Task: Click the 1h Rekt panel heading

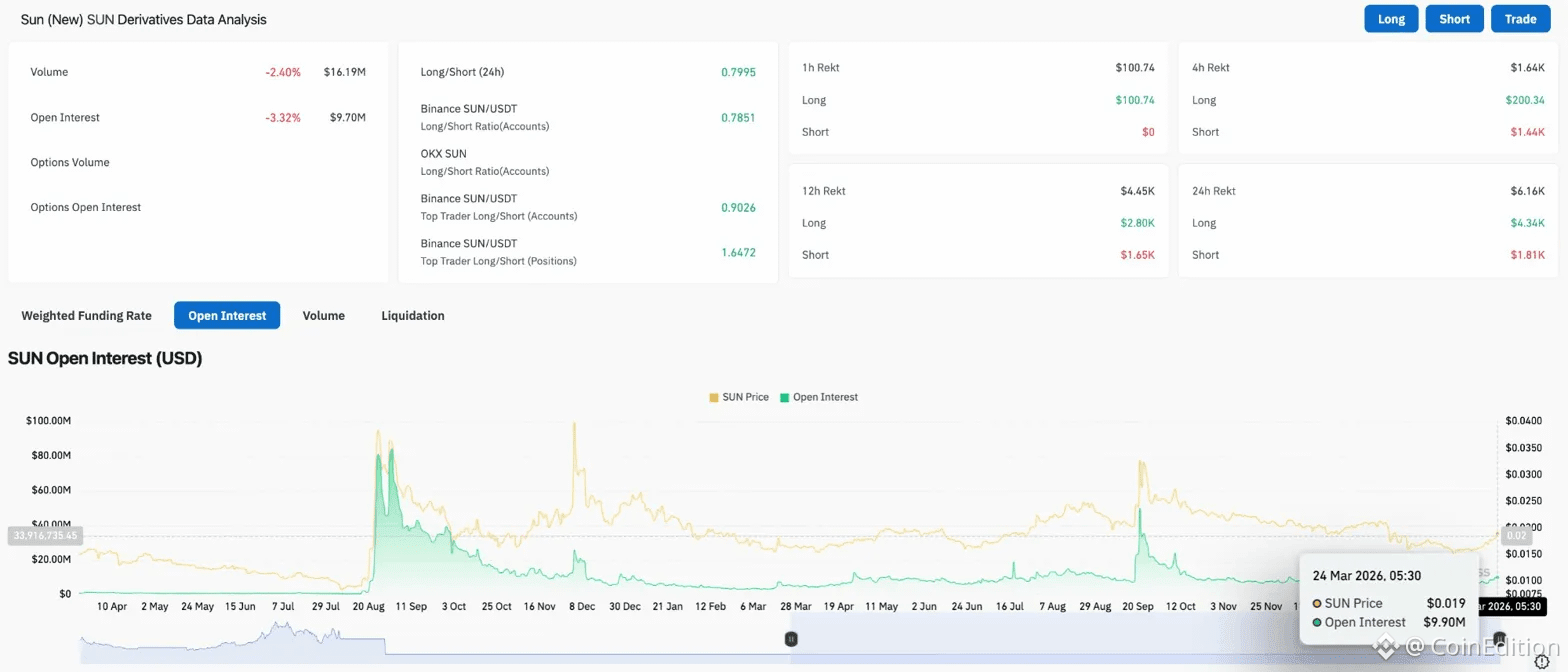Action: tap(820, 68)
